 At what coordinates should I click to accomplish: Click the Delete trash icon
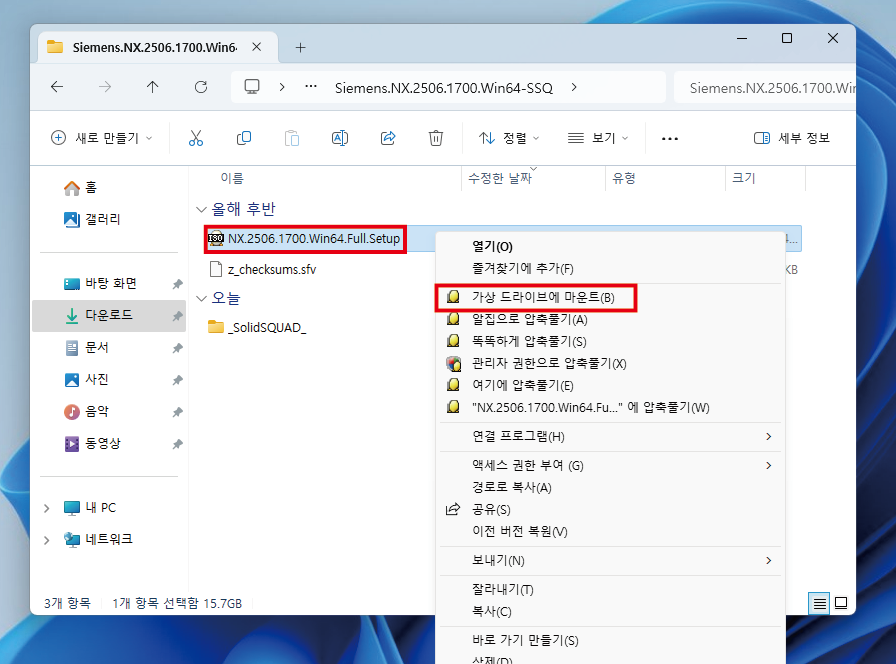436,138
